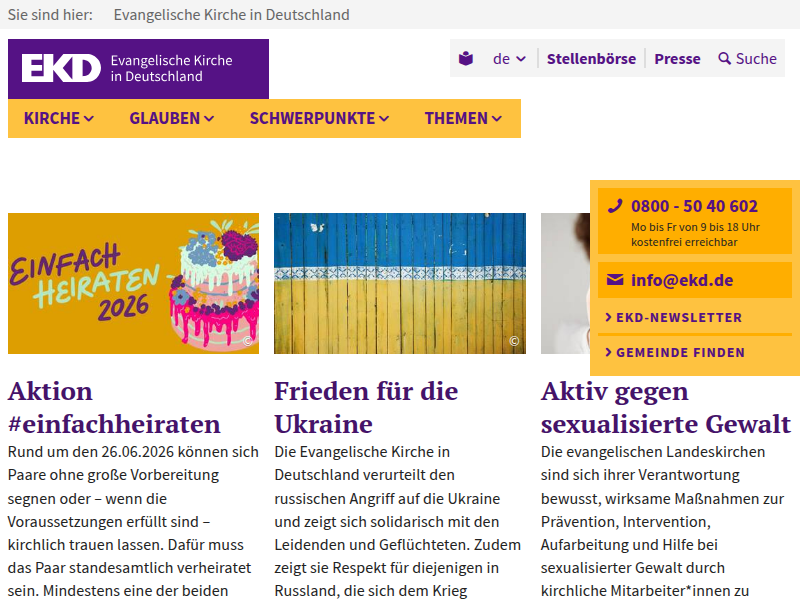Open the Stellenbörse link

(591, 59)
